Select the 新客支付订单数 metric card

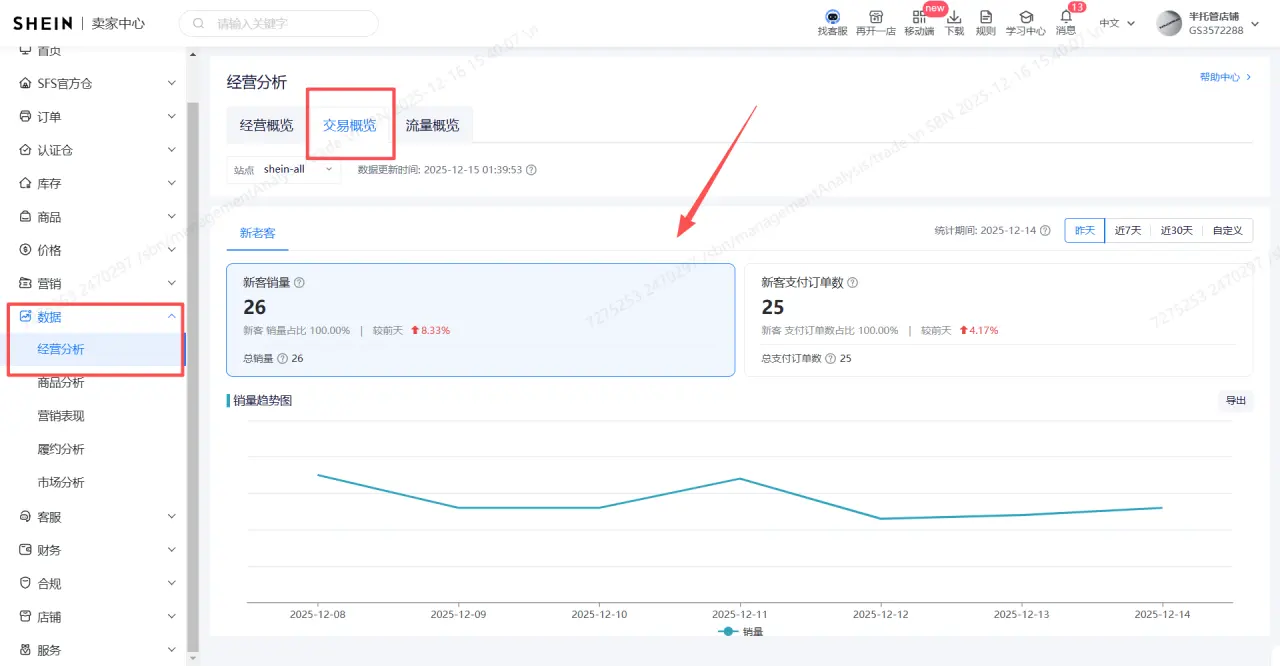point(999,320)
